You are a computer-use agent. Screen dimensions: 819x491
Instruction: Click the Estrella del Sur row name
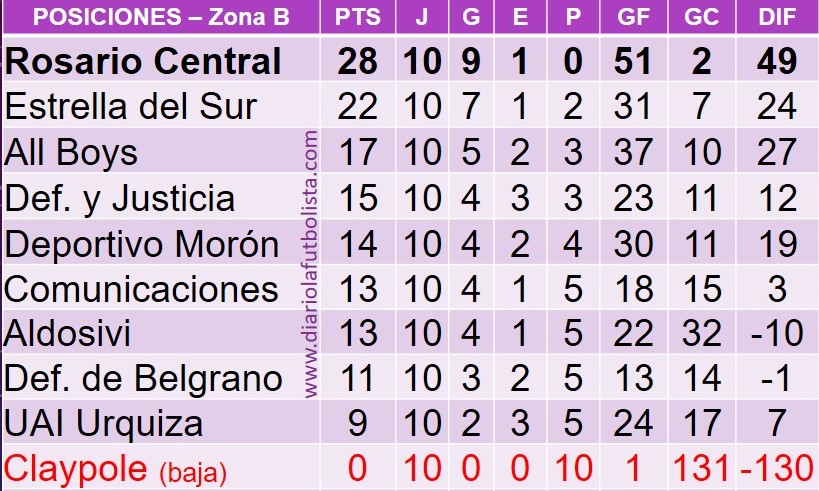(x=131, y=106)
